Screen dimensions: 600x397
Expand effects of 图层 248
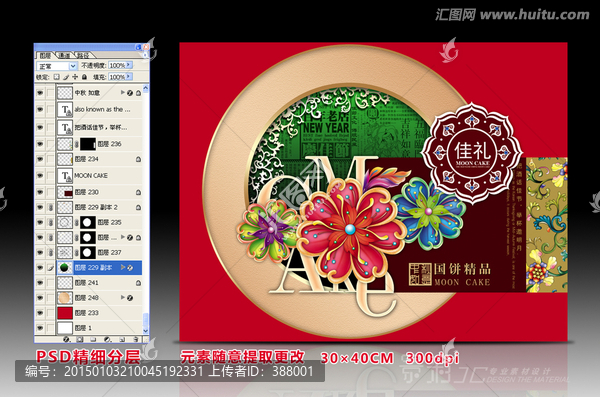(x=123, y=297)
